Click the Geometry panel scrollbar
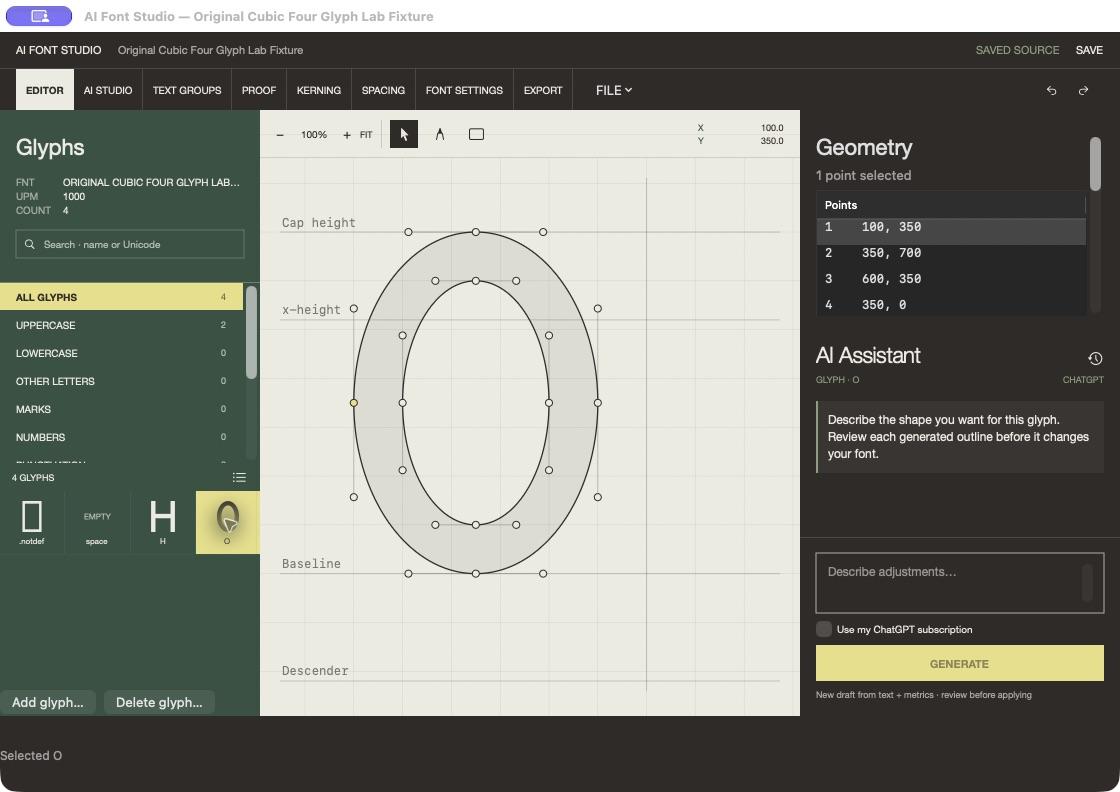 1095,164
